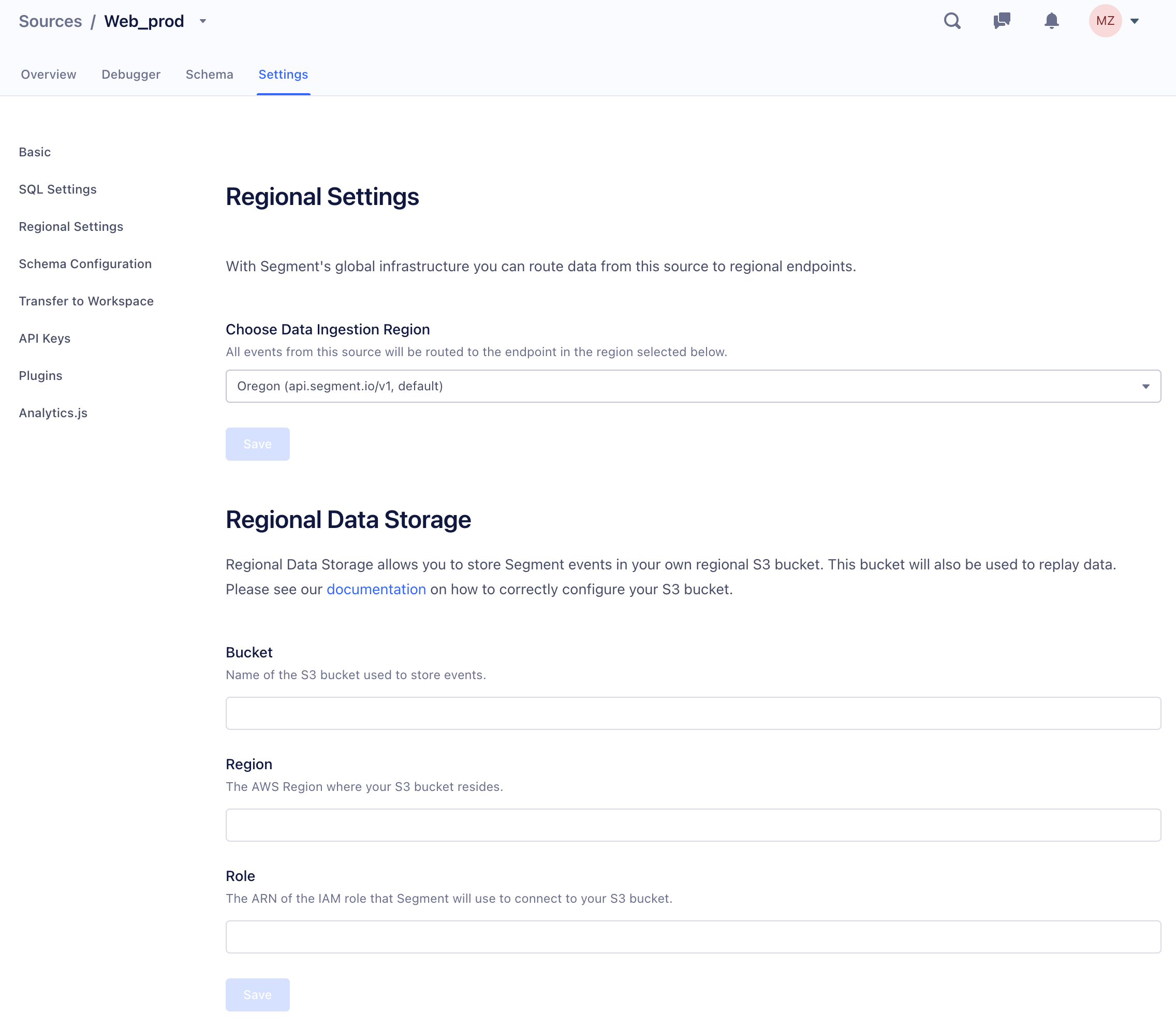Viewport: 1176px width, 1027px height.
Task: Open the chat messages icon
Action: [1001, 21]
